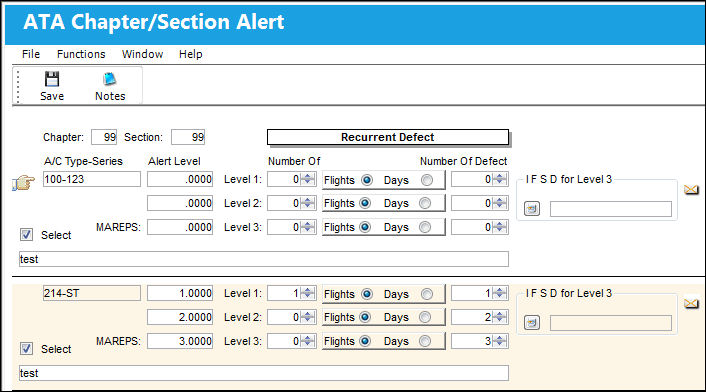
Task: Select Days radio for 214-ST Level 2
Action: 425,317
